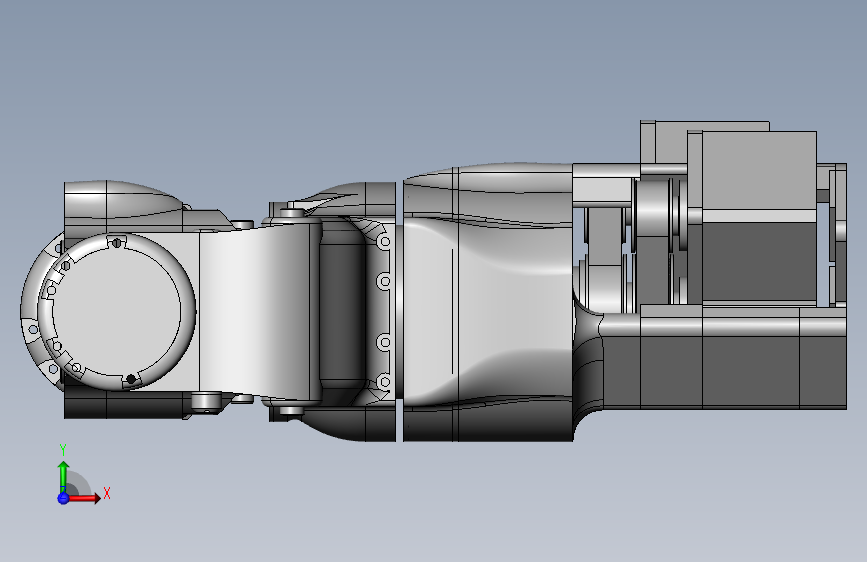Select the large round end cover on the arm's left
Screen dimensions: 867x562
pyautogui.click(x=117, y=311)
